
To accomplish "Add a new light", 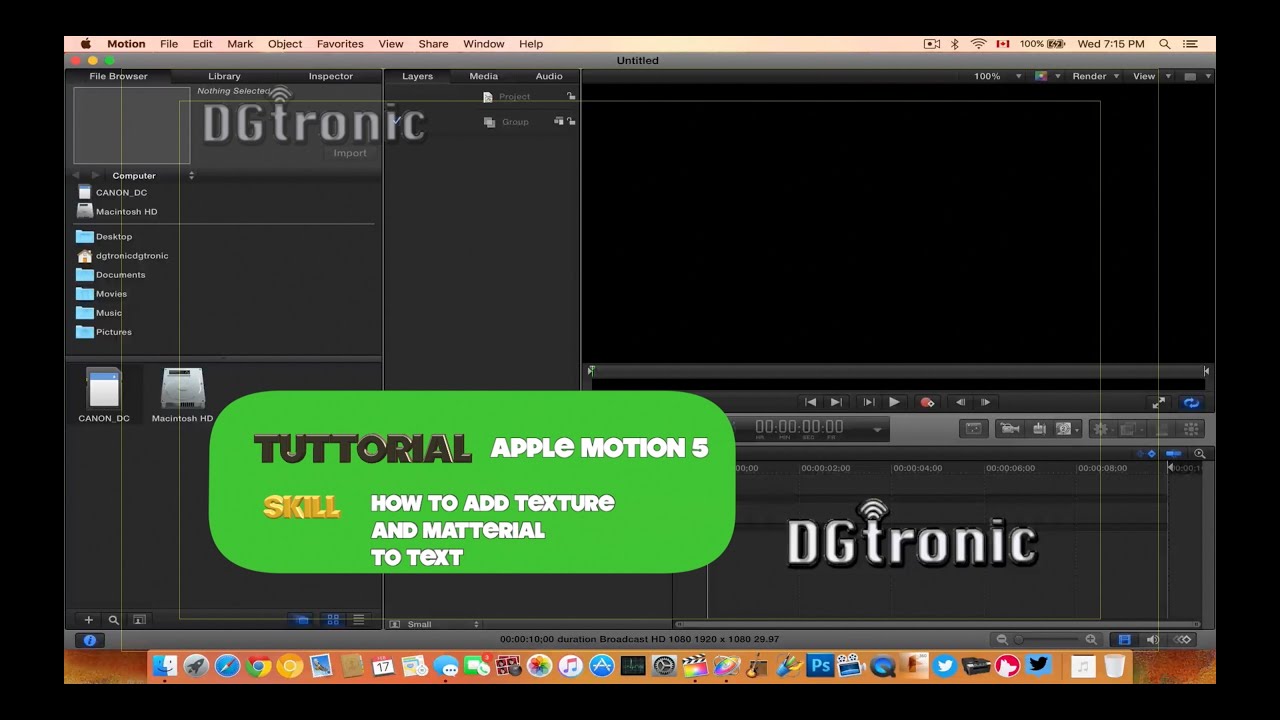I will point(1039,428).
